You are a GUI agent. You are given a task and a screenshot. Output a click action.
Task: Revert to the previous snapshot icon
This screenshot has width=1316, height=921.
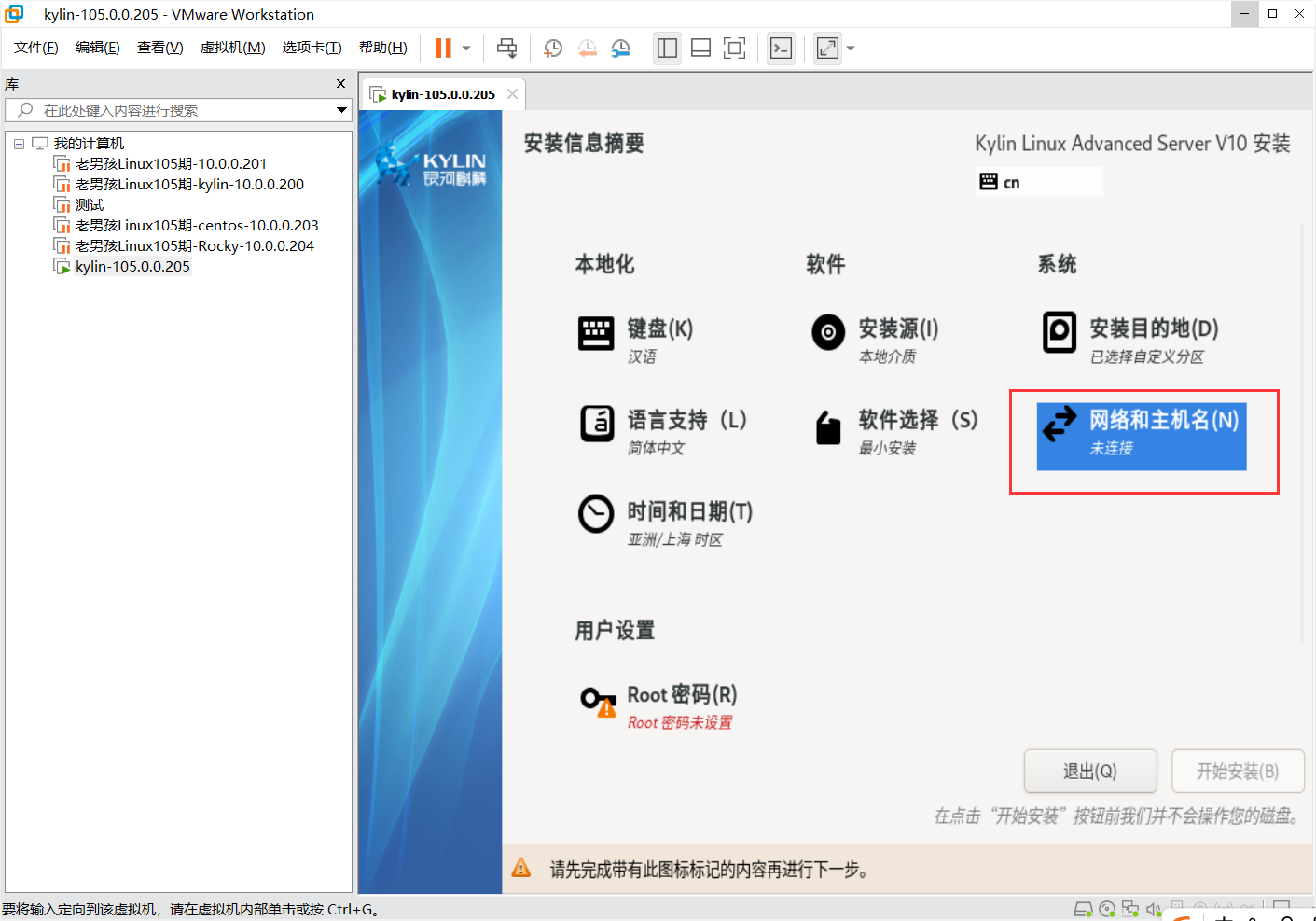point(587,49)
